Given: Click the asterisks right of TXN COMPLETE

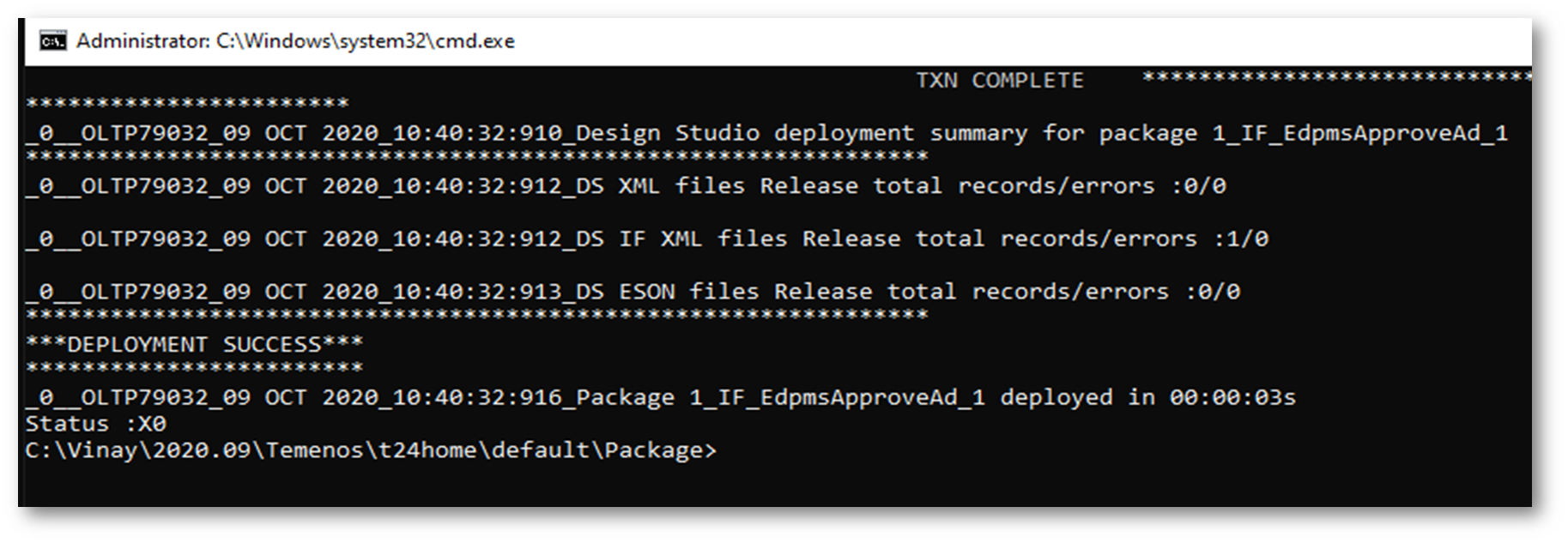Looking at the screenshot, I should (1335, 78).
